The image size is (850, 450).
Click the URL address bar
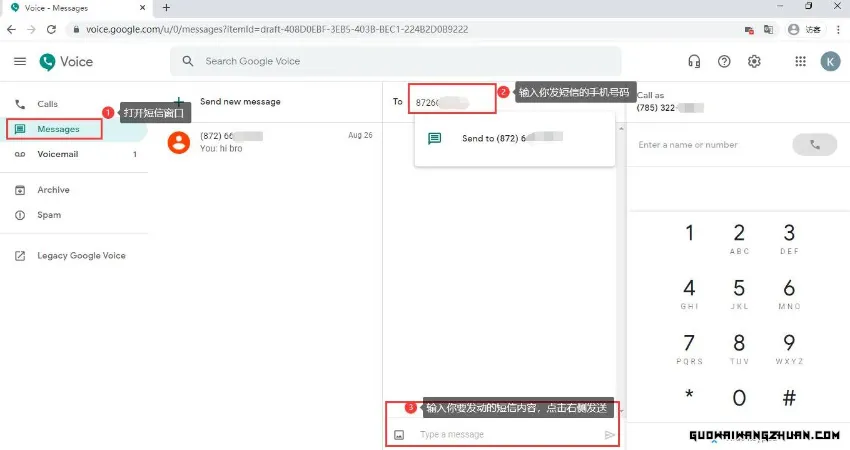click(401, 29)
